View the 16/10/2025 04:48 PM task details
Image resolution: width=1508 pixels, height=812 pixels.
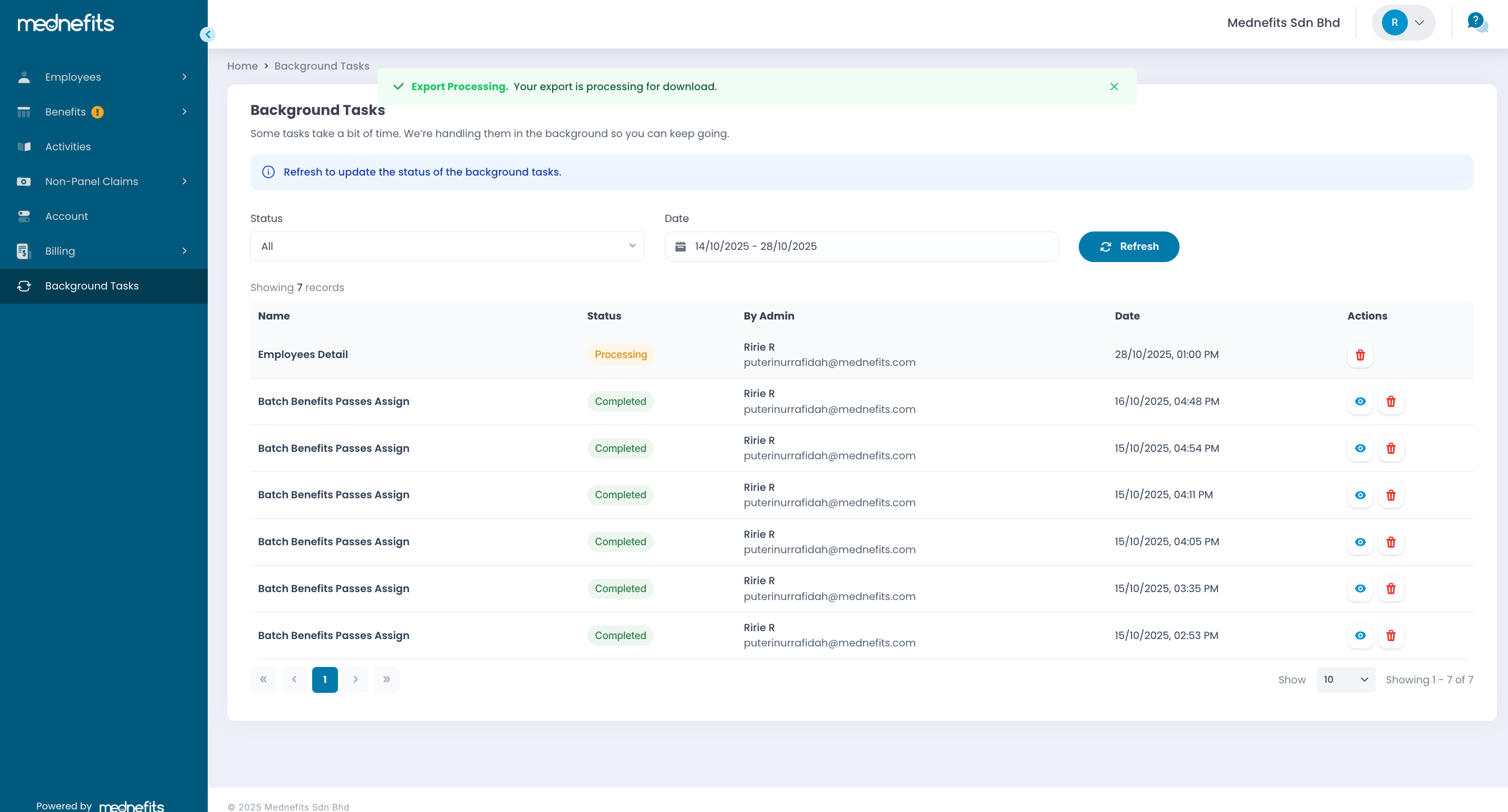1360,402
